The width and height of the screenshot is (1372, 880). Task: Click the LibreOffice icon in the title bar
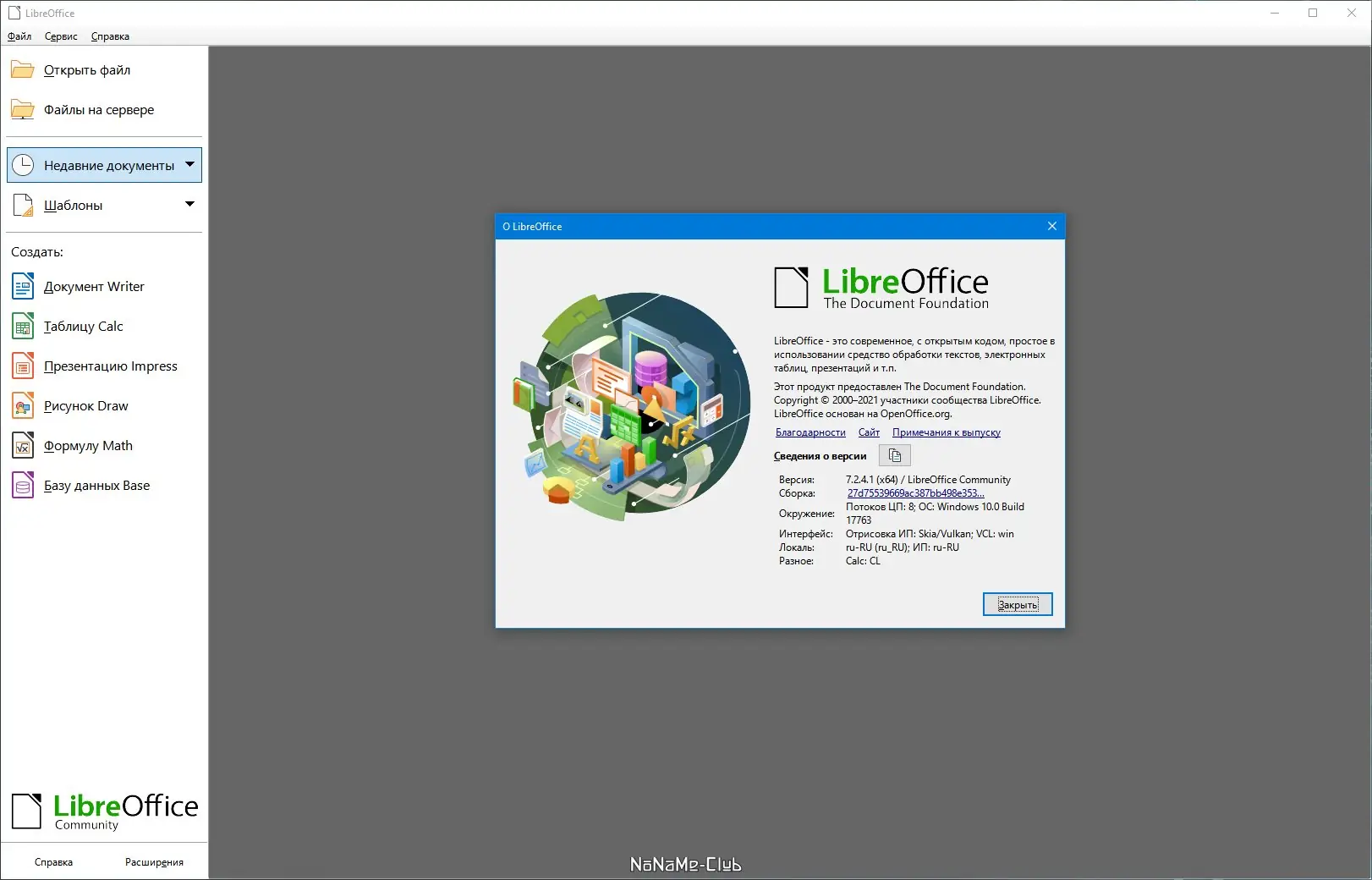pos(14,13)
